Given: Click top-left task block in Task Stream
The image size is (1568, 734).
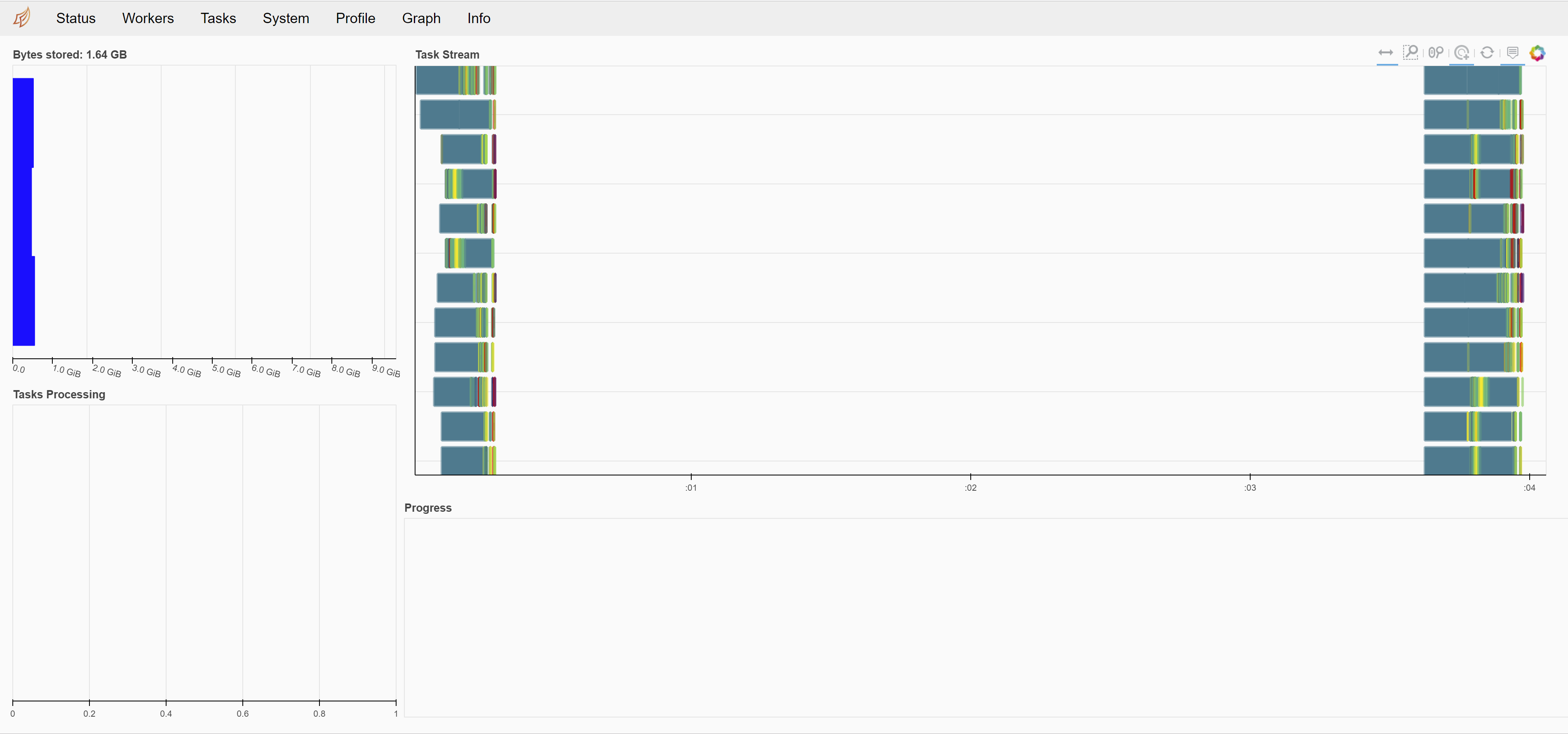Looking at the screenshot, I should (x=437, y=80).
